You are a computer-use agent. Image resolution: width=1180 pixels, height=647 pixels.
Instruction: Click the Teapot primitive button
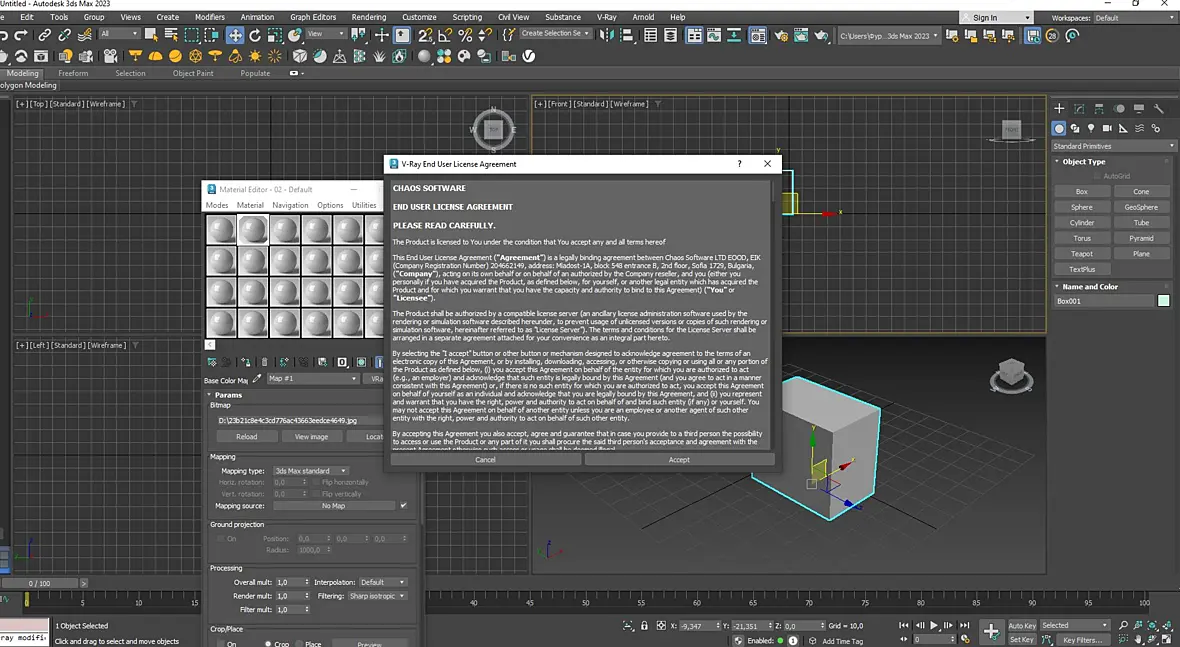point(1081,254)
